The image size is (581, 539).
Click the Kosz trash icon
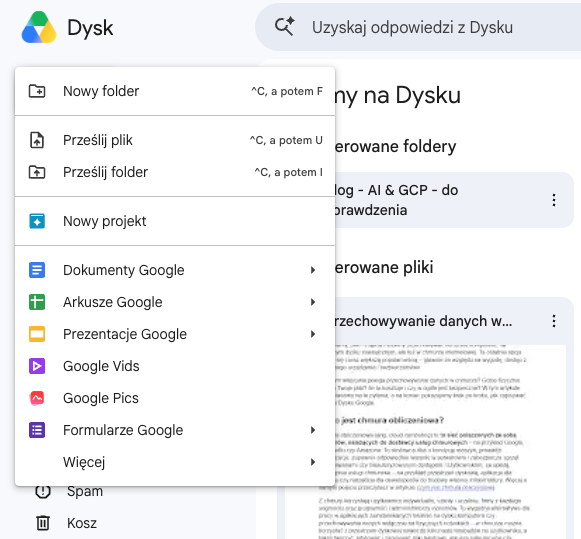coord(43,523)
